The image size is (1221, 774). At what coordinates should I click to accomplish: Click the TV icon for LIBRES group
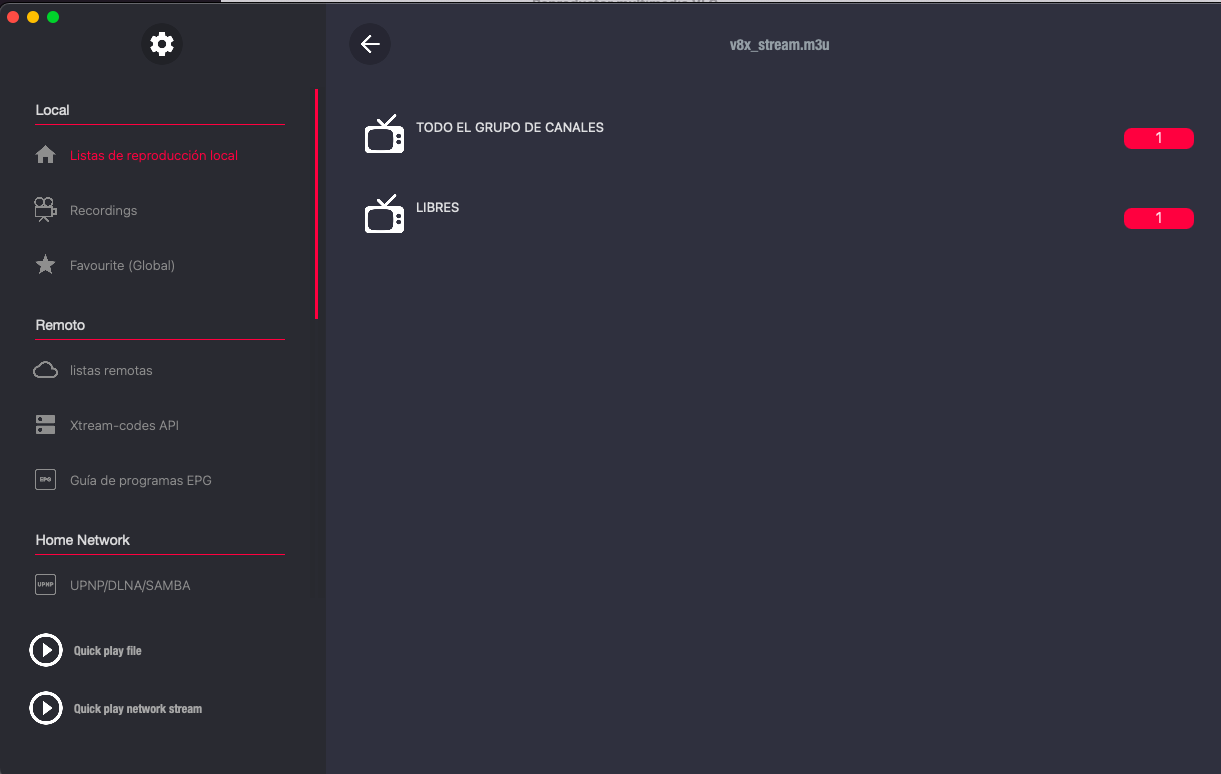click(384, 214)
